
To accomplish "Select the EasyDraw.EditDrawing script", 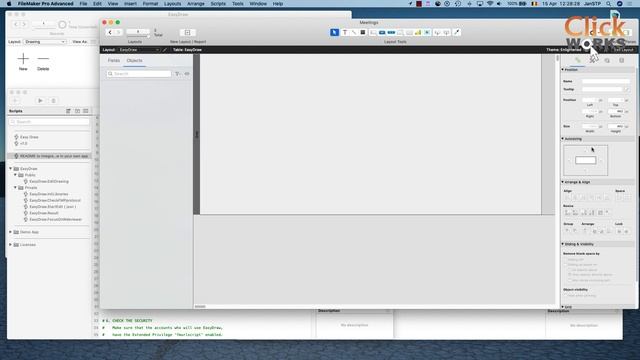I will [x=49, y=181].
